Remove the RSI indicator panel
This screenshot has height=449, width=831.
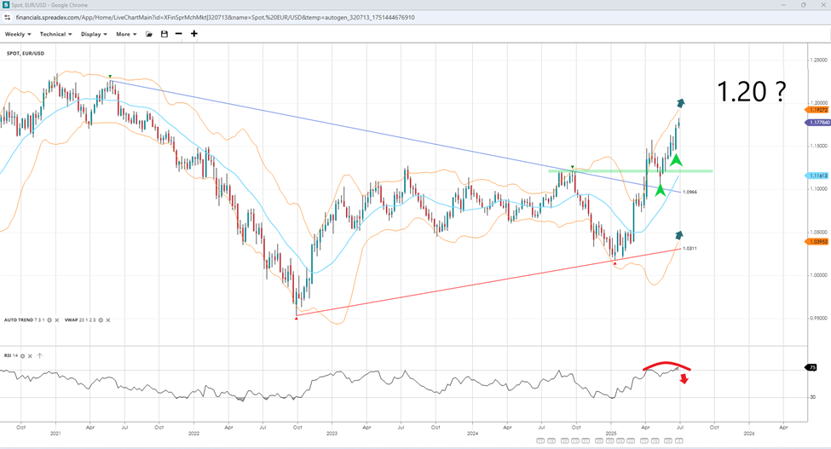tap(31, 356)
